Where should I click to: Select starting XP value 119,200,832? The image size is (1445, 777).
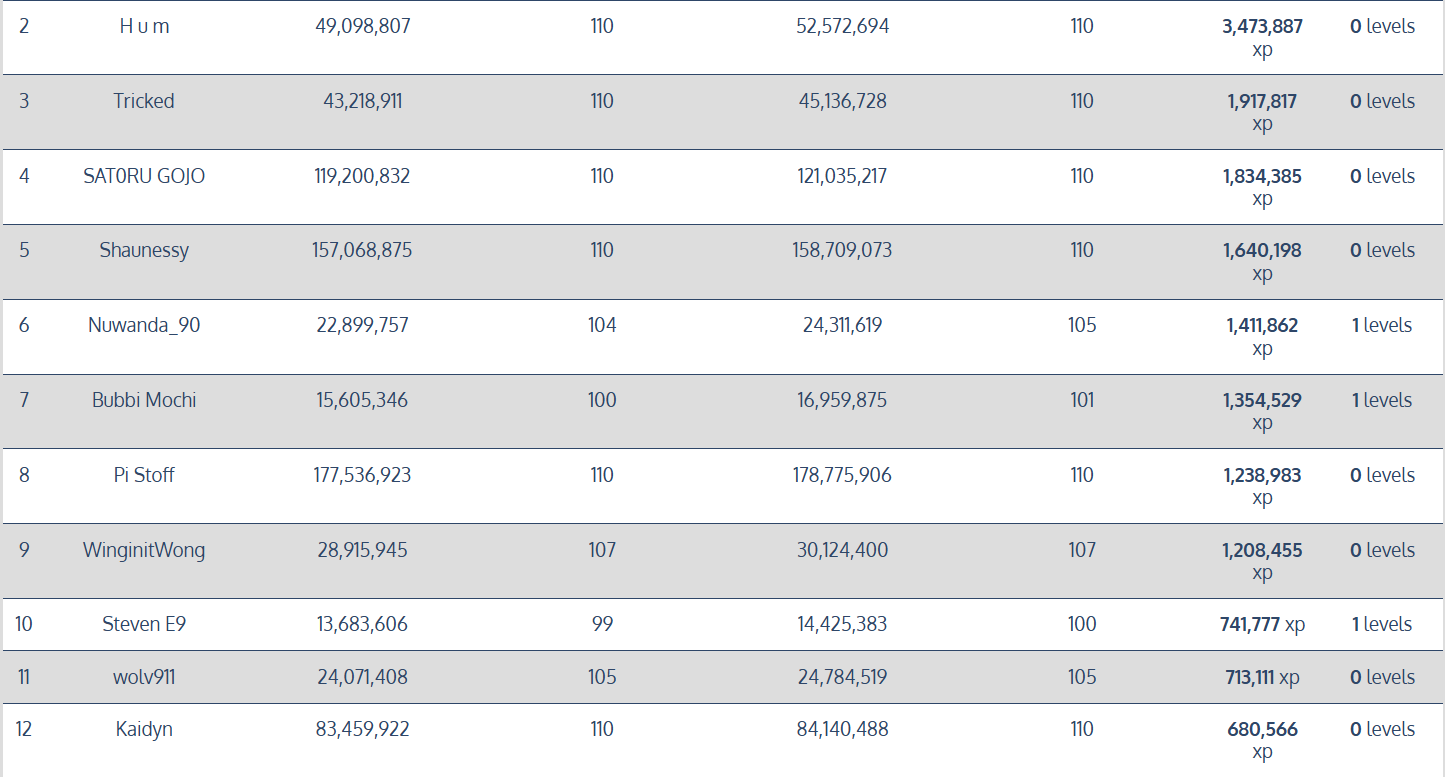pos(362,176)
